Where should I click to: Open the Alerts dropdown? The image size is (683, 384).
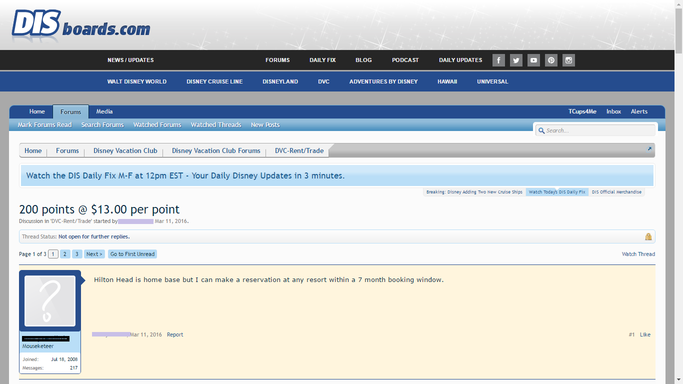639,111
